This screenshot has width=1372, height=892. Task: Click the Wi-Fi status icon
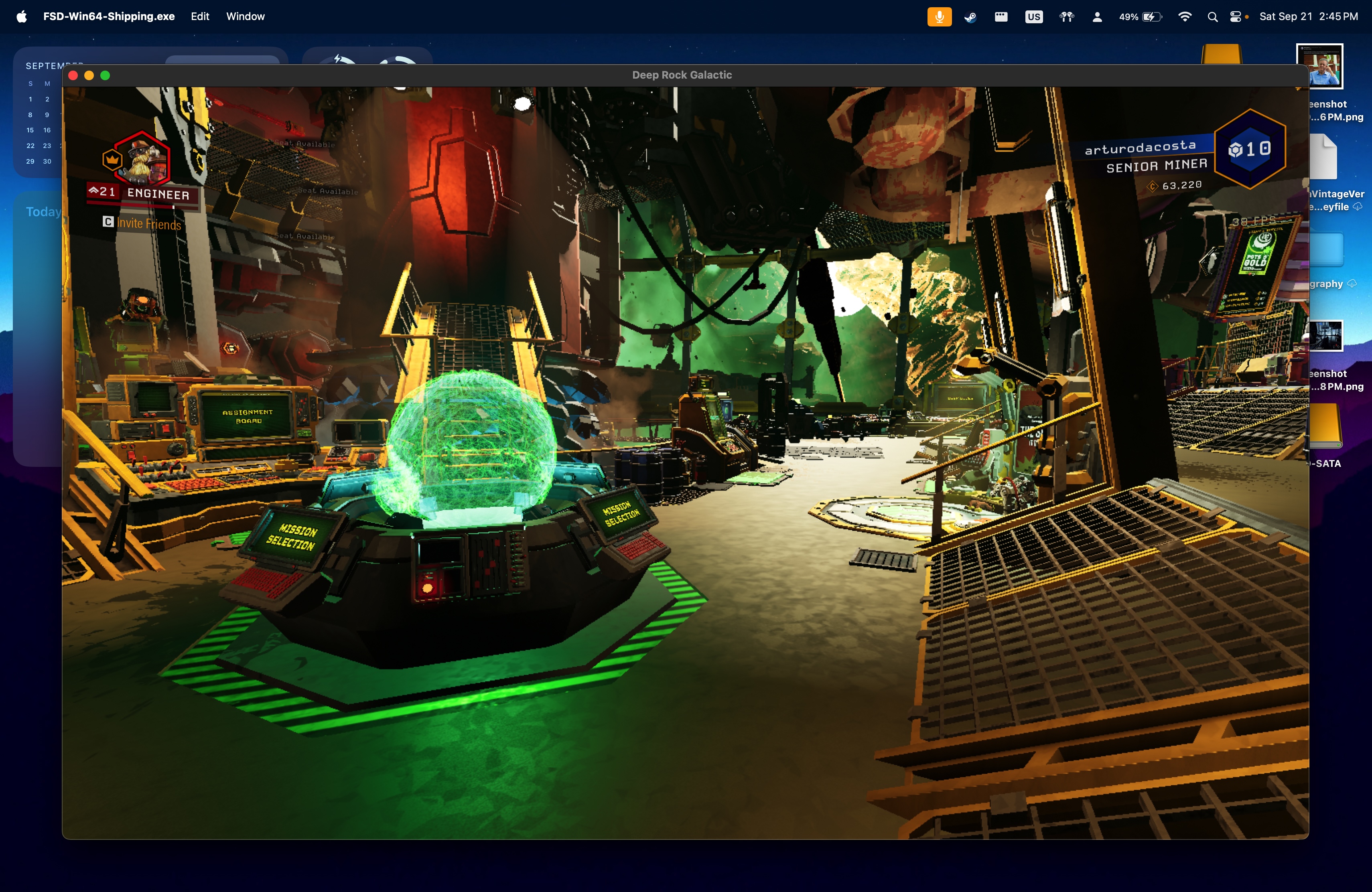click(1185, 17)
